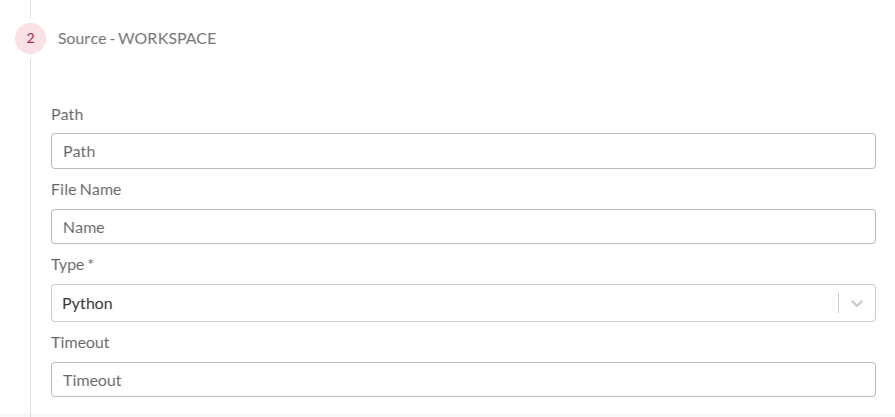Select the Python value in Type selector
This screenshot has height=417, width=895.
(x=88, y=303)
